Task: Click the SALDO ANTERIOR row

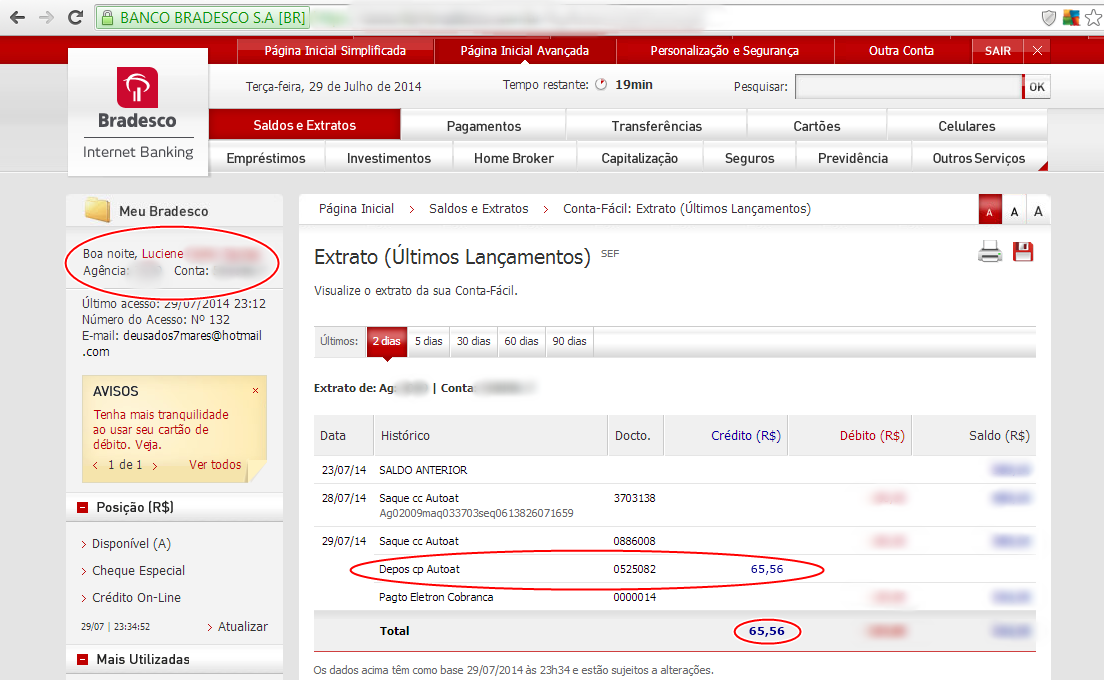Action: 675,470
